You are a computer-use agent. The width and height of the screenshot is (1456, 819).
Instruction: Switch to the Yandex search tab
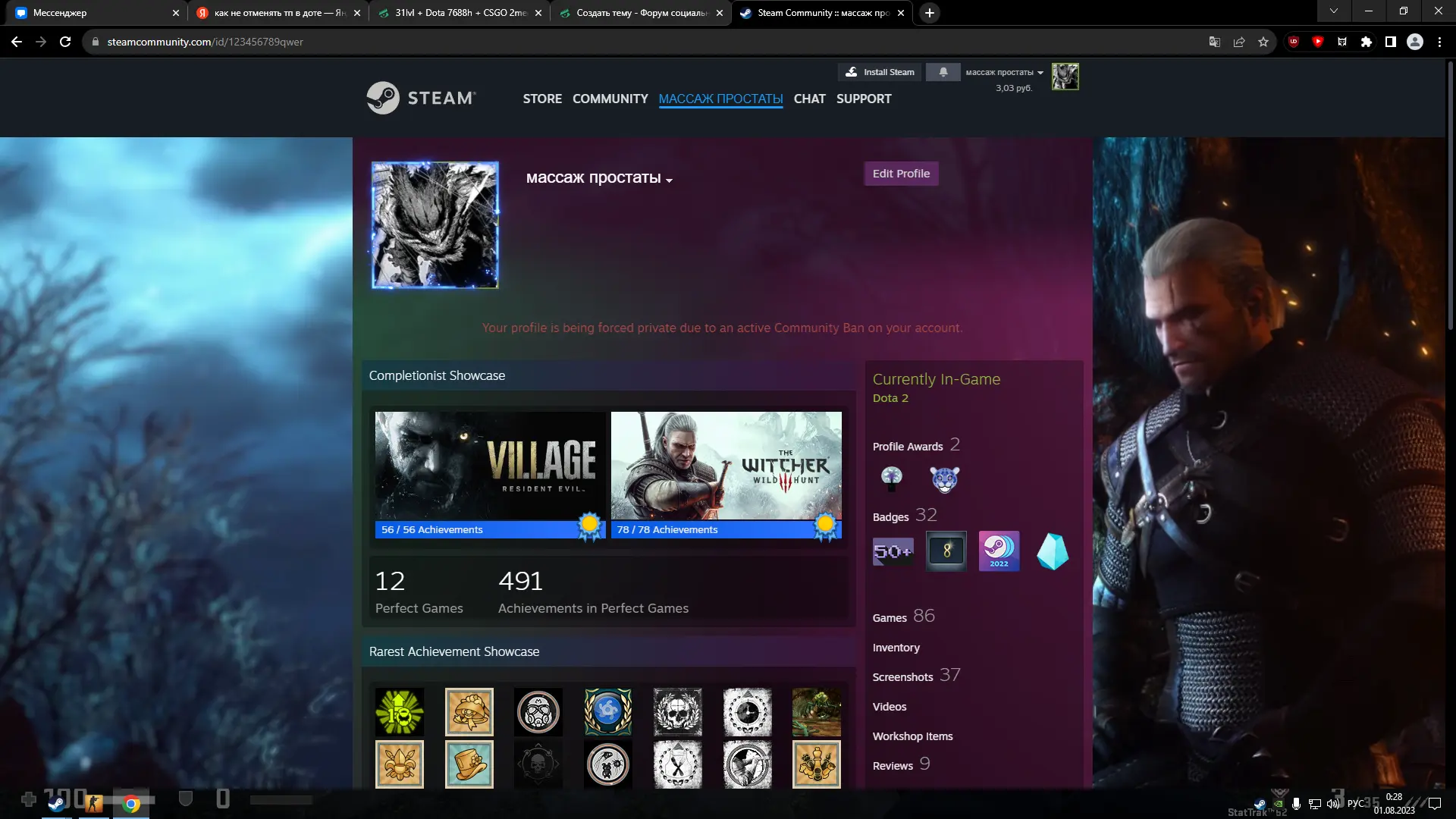point(278,13)
